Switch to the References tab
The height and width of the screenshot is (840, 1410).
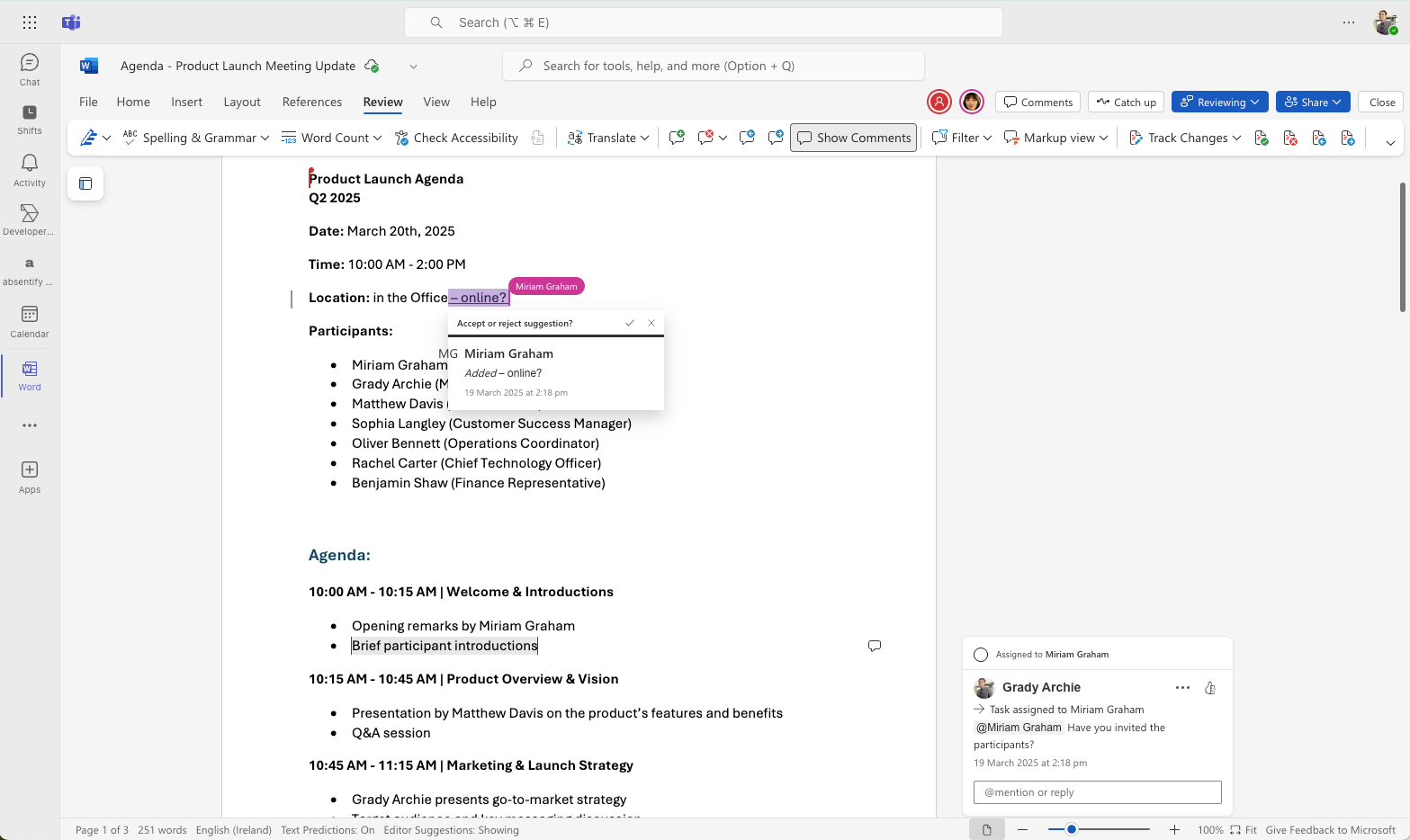[312, 102]
